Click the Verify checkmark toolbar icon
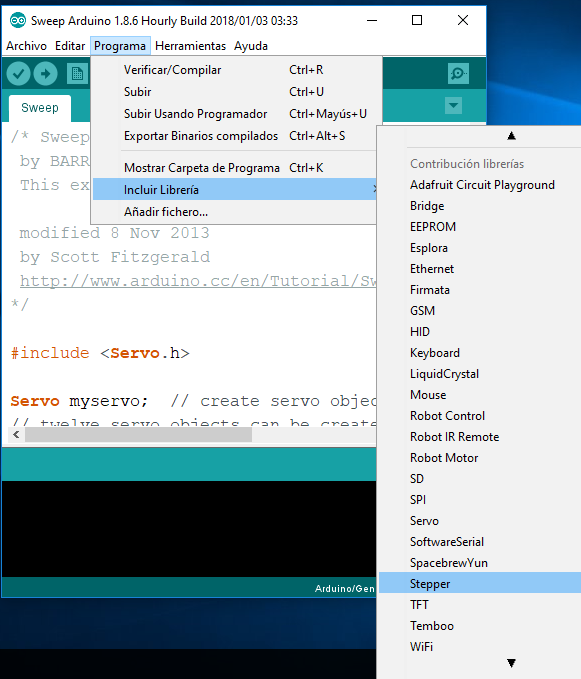 pos(18,74)
